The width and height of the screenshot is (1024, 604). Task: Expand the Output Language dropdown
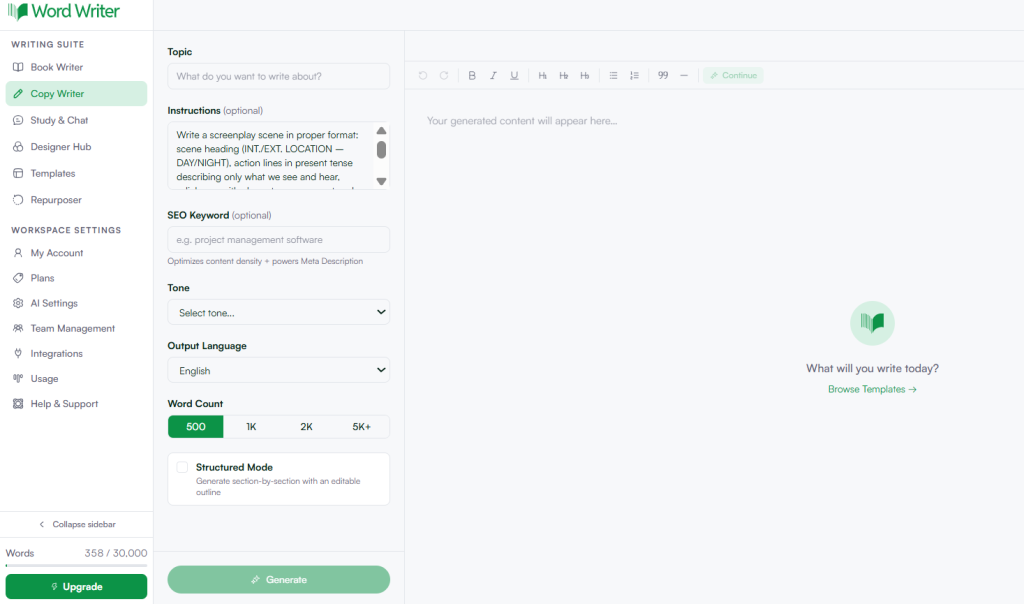click(x=278, y=370)
